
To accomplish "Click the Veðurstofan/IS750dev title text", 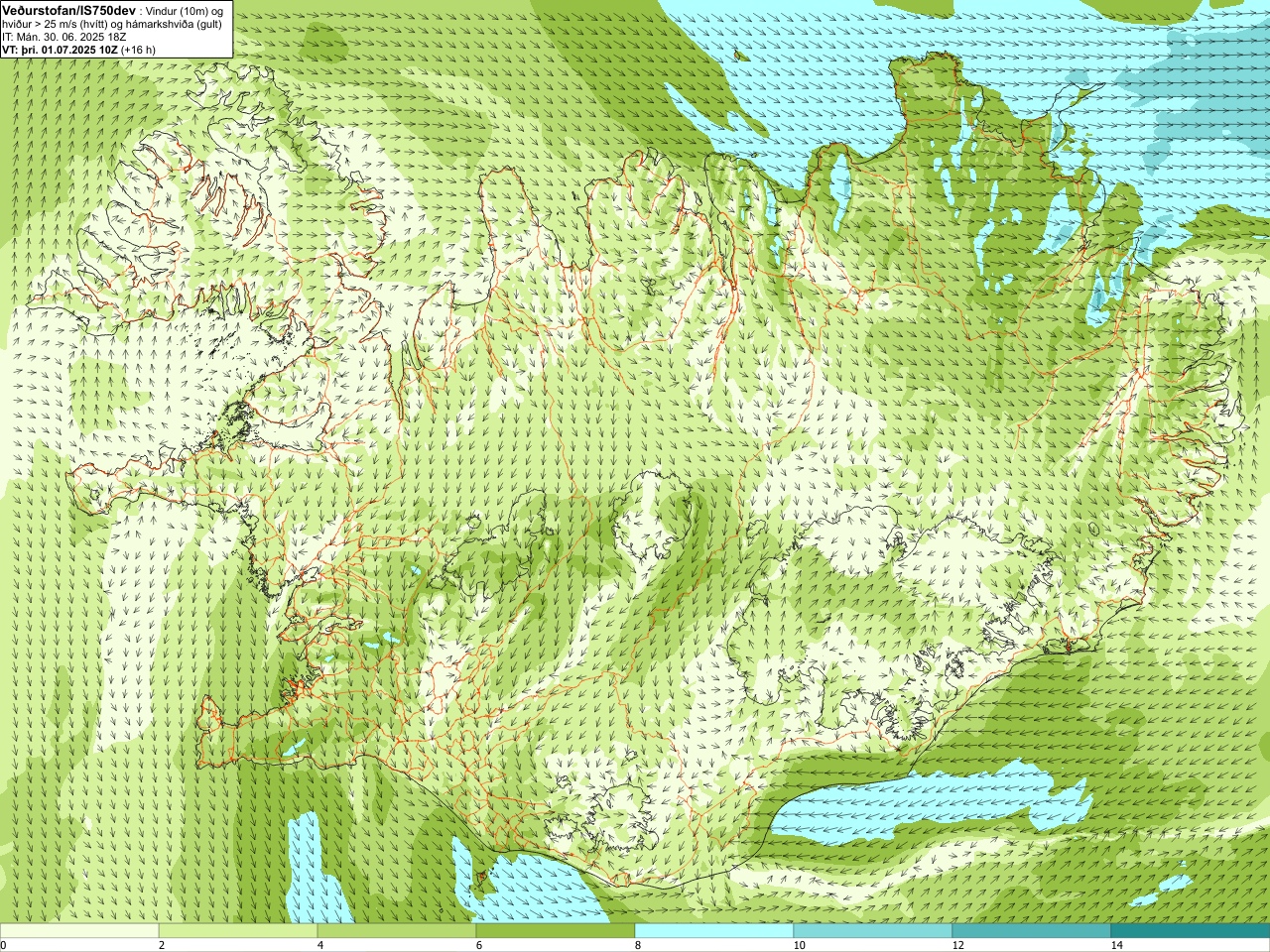I will [x=68, y=10].
